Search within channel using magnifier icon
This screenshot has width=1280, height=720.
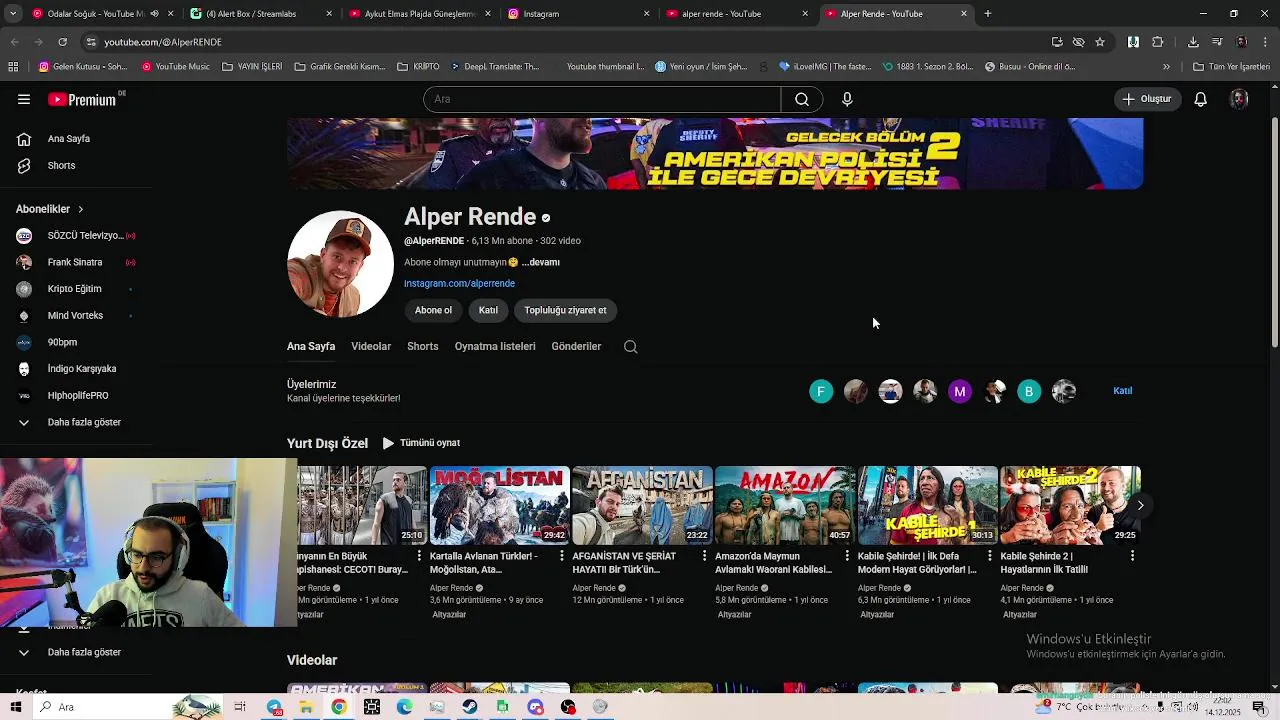[630, 346]
